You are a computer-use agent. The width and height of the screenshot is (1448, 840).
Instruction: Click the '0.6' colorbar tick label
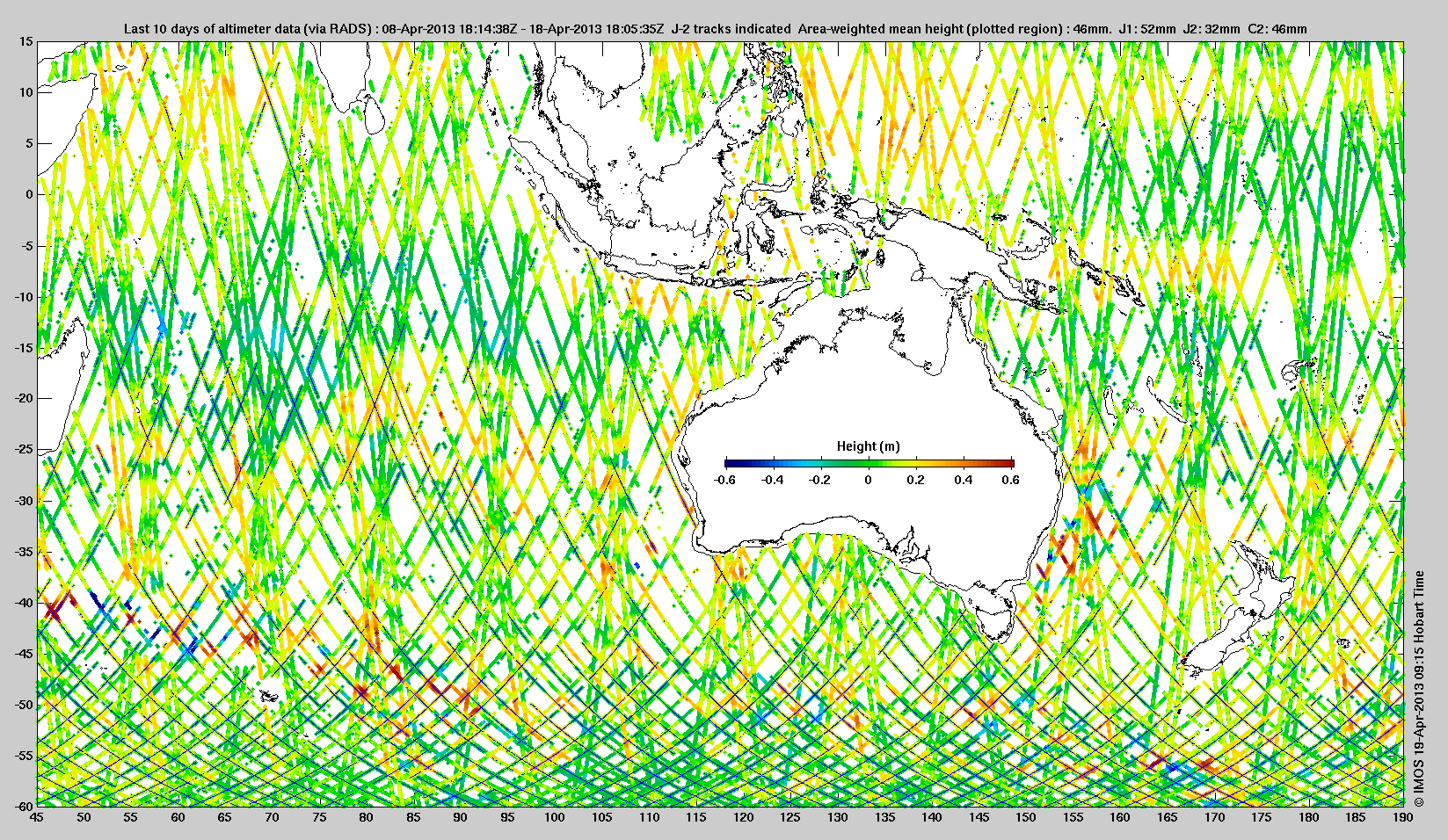point(1010,480)
